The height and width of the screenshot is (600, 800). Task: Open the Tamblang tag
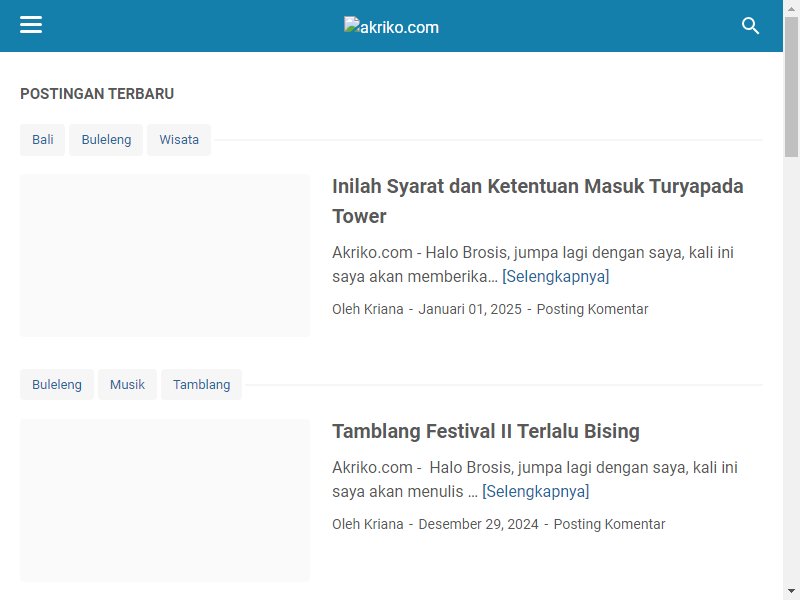(x=202, y=384)
